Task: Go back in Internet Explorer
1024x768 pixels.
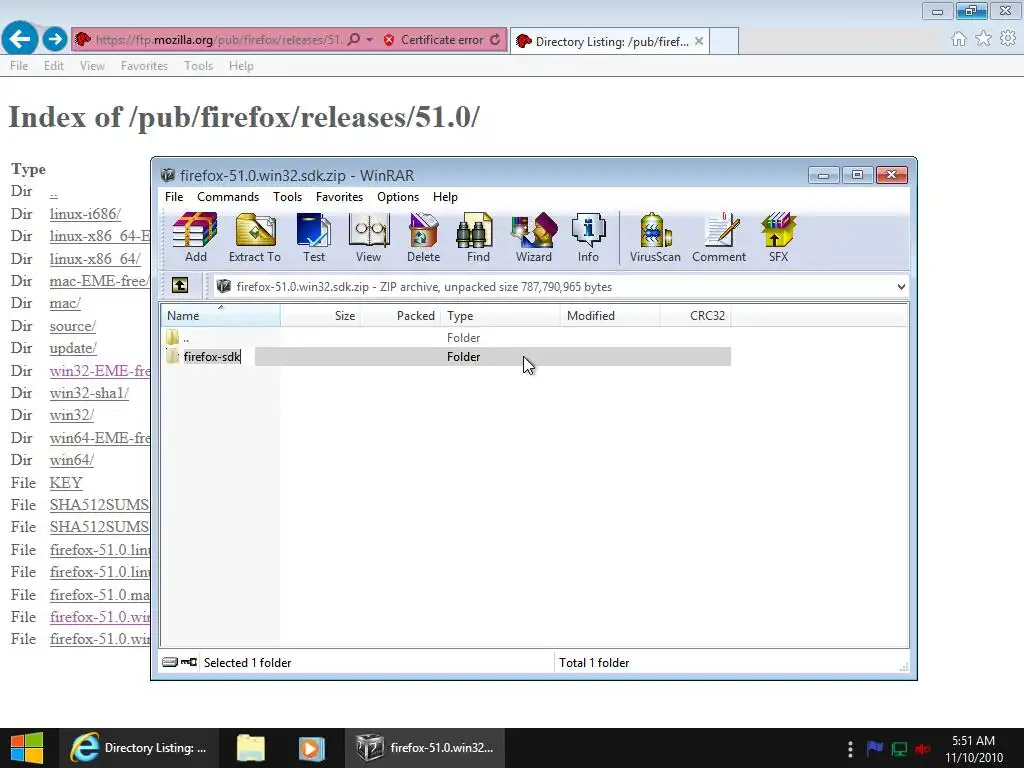Action: pyautogui.click(x=20, y=39)
